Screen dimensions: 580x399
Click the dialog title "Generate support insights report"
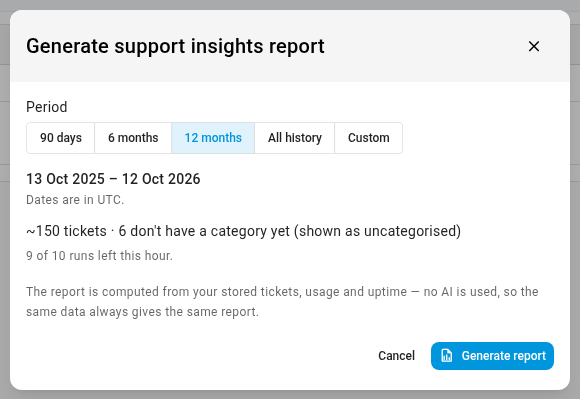[x=175, y=47]
